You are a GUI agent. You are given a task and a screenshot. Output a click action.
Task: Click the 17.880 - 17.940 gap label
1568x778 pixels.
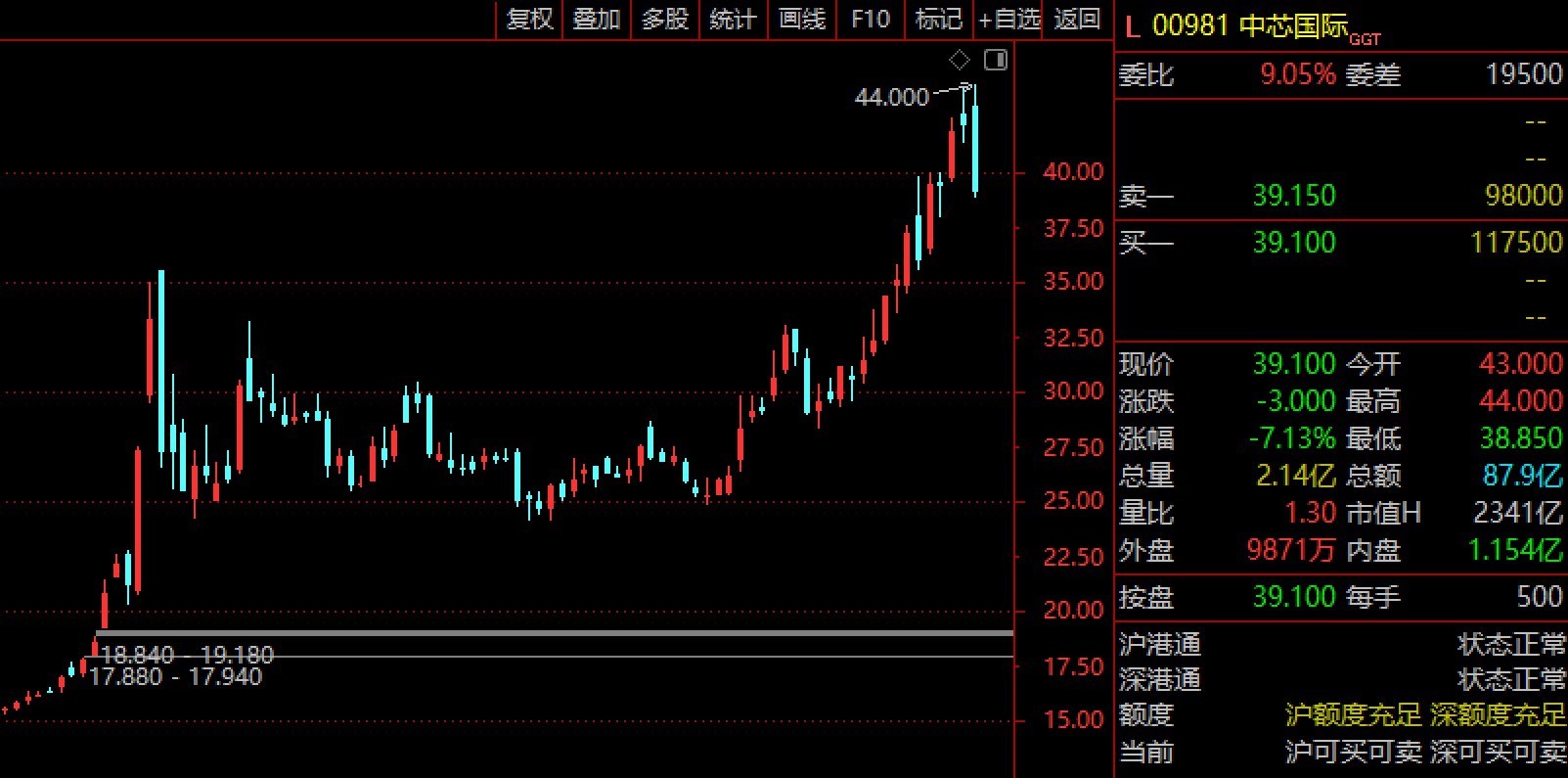(175, 676)
